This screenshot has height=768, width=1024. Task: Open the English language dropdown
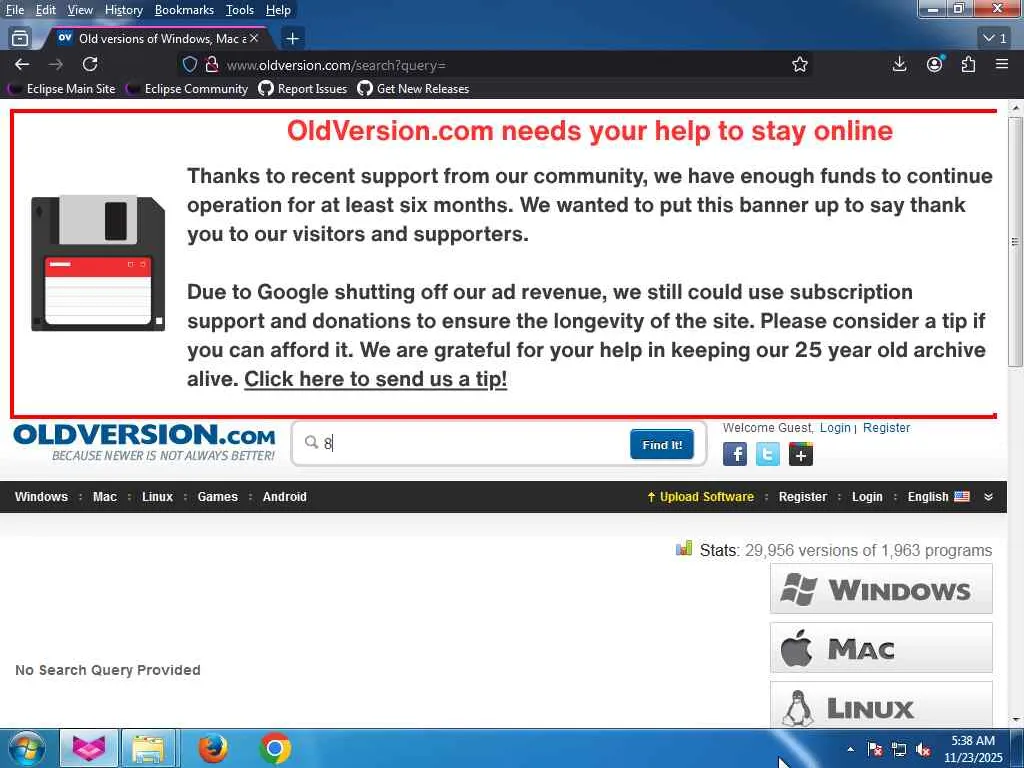938,496
